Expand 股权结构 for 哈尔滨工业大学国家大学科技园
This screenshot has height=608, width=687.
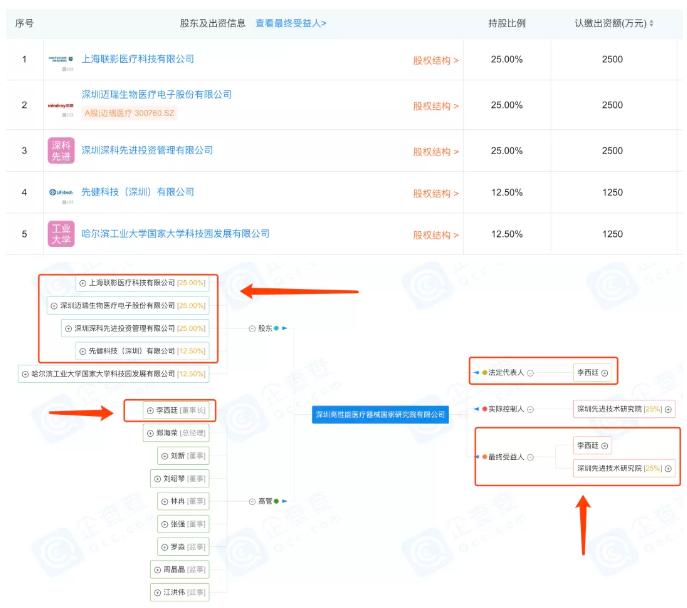click(436, 235)
